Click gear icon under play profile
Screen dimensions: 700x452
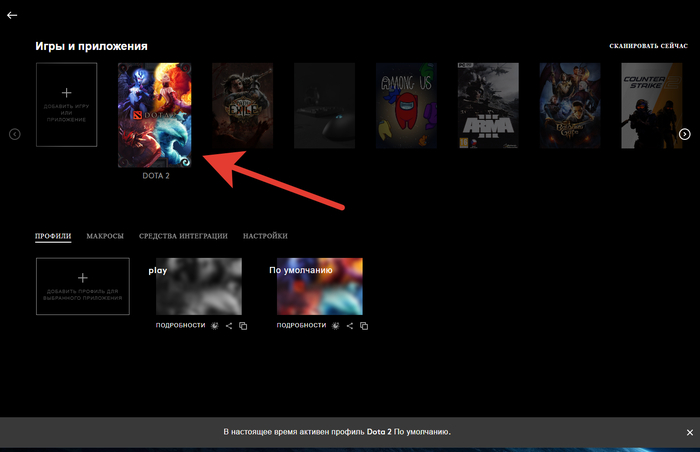point(215,326)
